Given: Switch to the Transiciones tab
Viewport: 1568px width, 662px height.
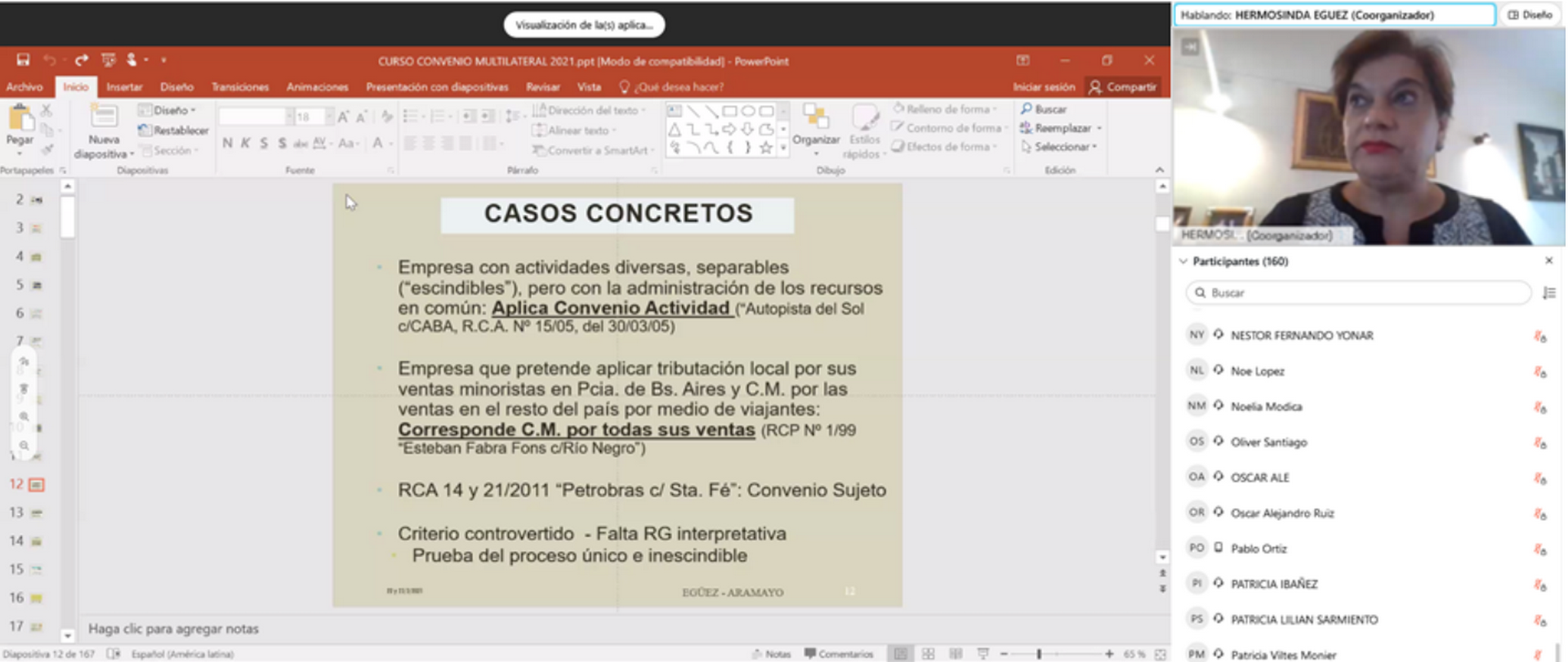Looking at the screenshot, I should 240,87.
